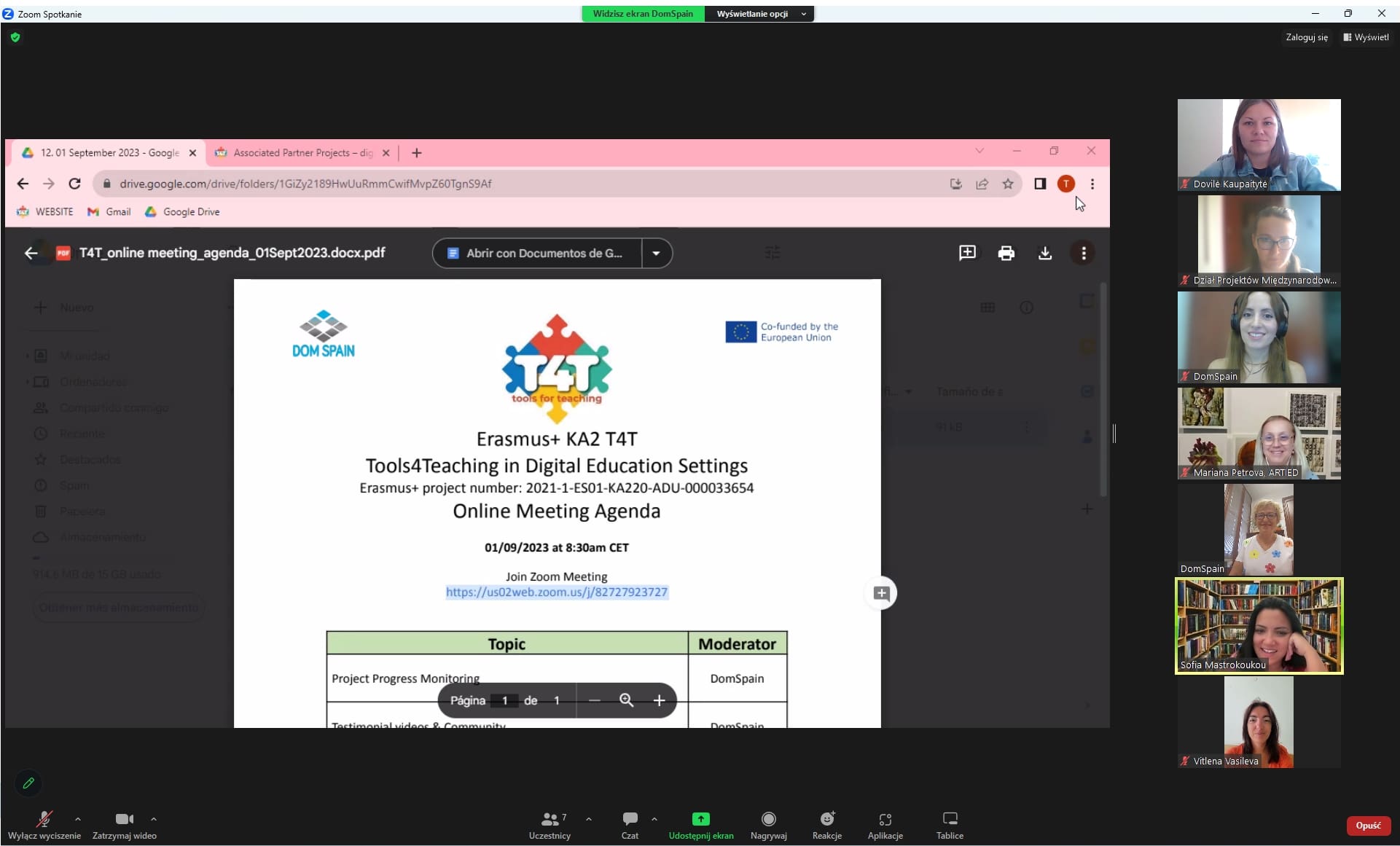The image size is (1400, 846).
Task: Open Uczestnicy participants panel
Action: (x=550, y=824)
